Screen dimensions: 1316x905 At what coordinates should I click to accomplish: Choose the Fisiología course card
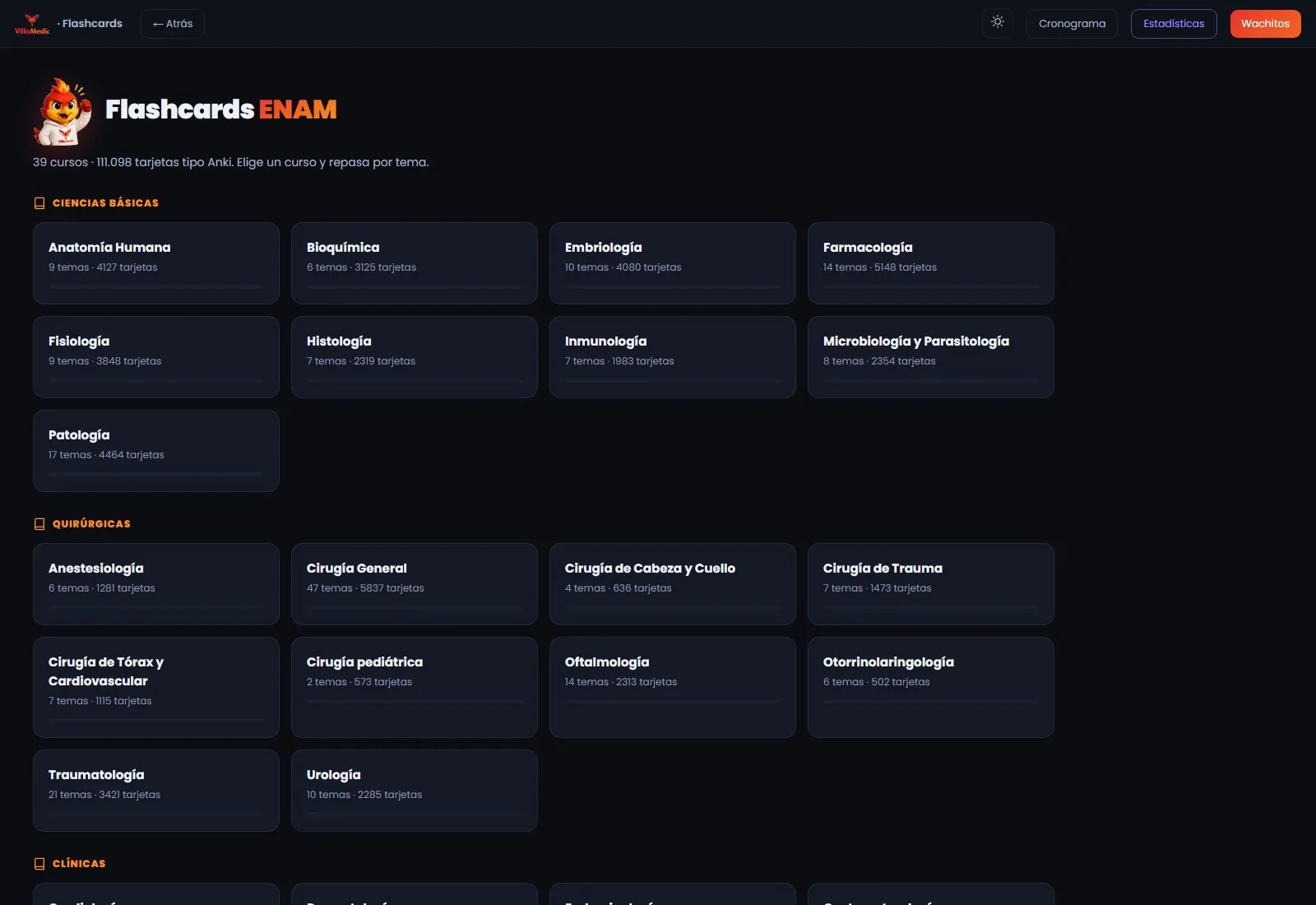coord(156,357)
